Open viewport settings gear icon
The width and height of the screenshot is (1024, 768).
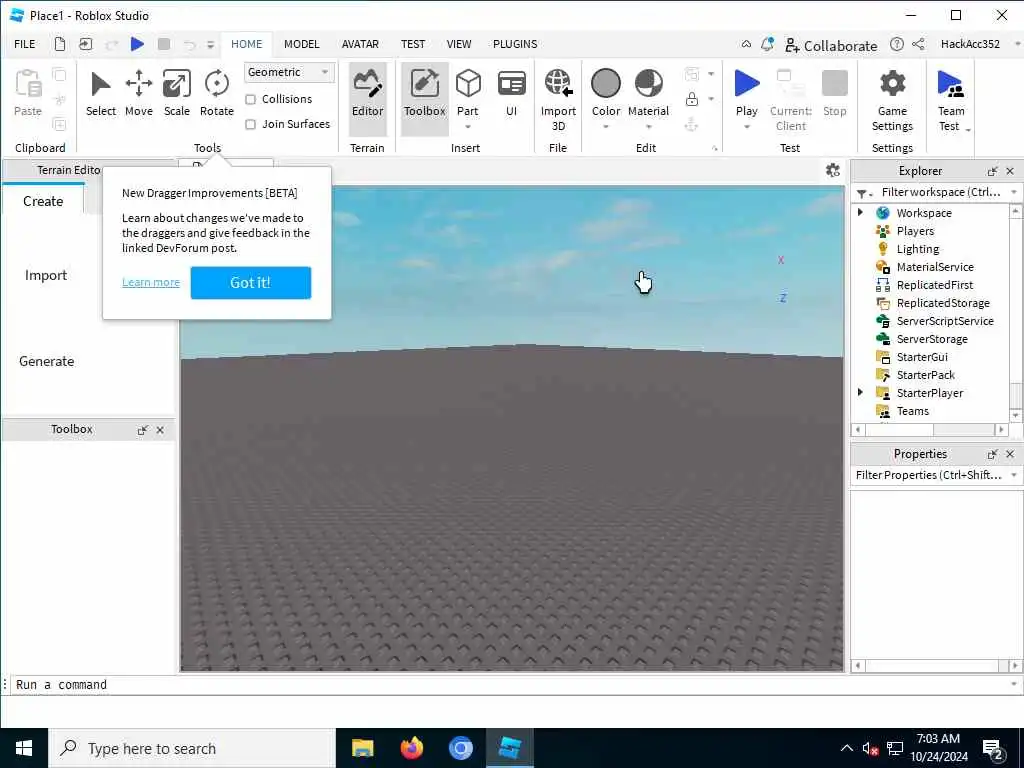click(x=833, y=170)
